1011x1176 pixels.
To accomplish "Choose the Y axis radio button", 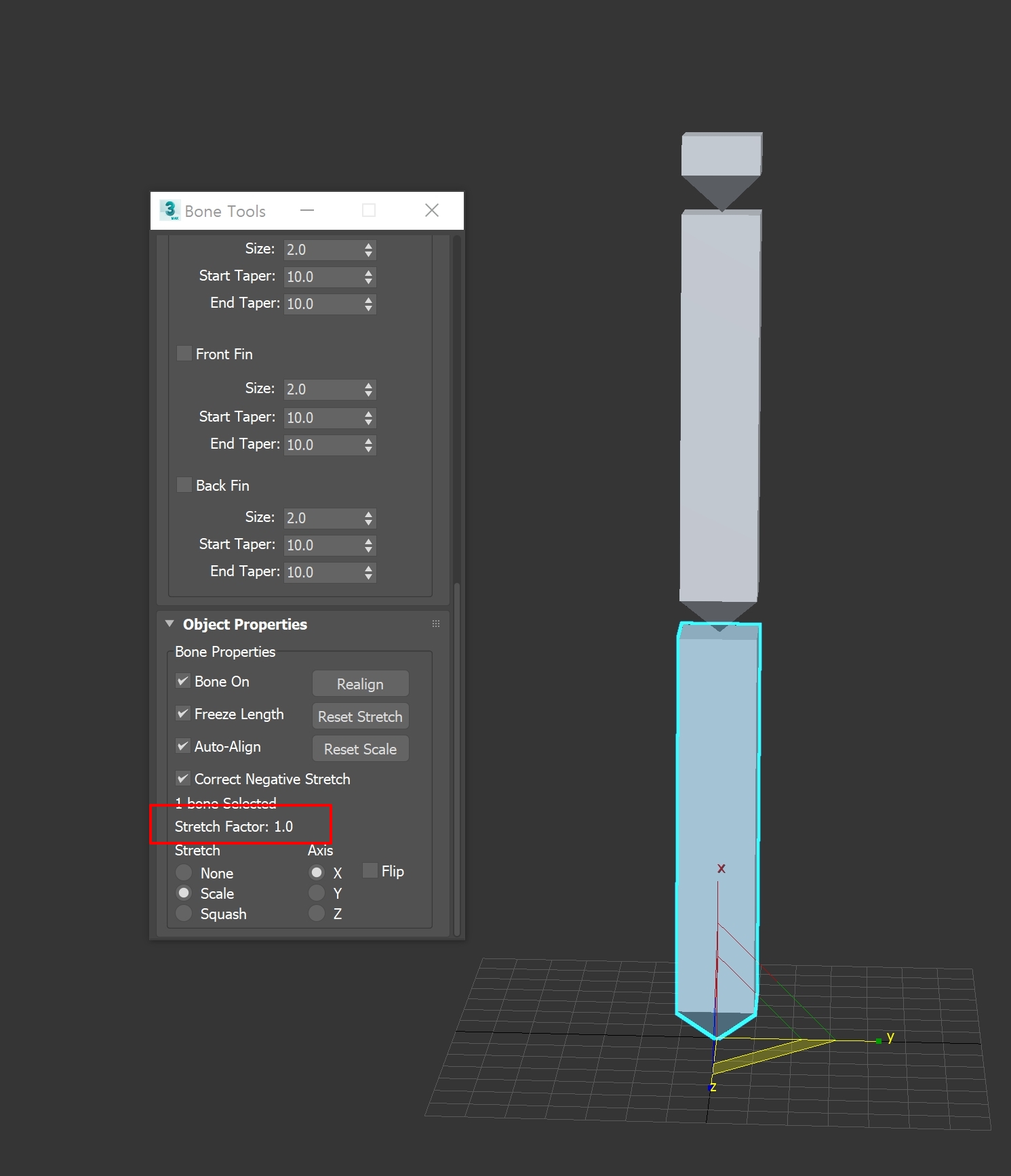I will pos(317,893).
